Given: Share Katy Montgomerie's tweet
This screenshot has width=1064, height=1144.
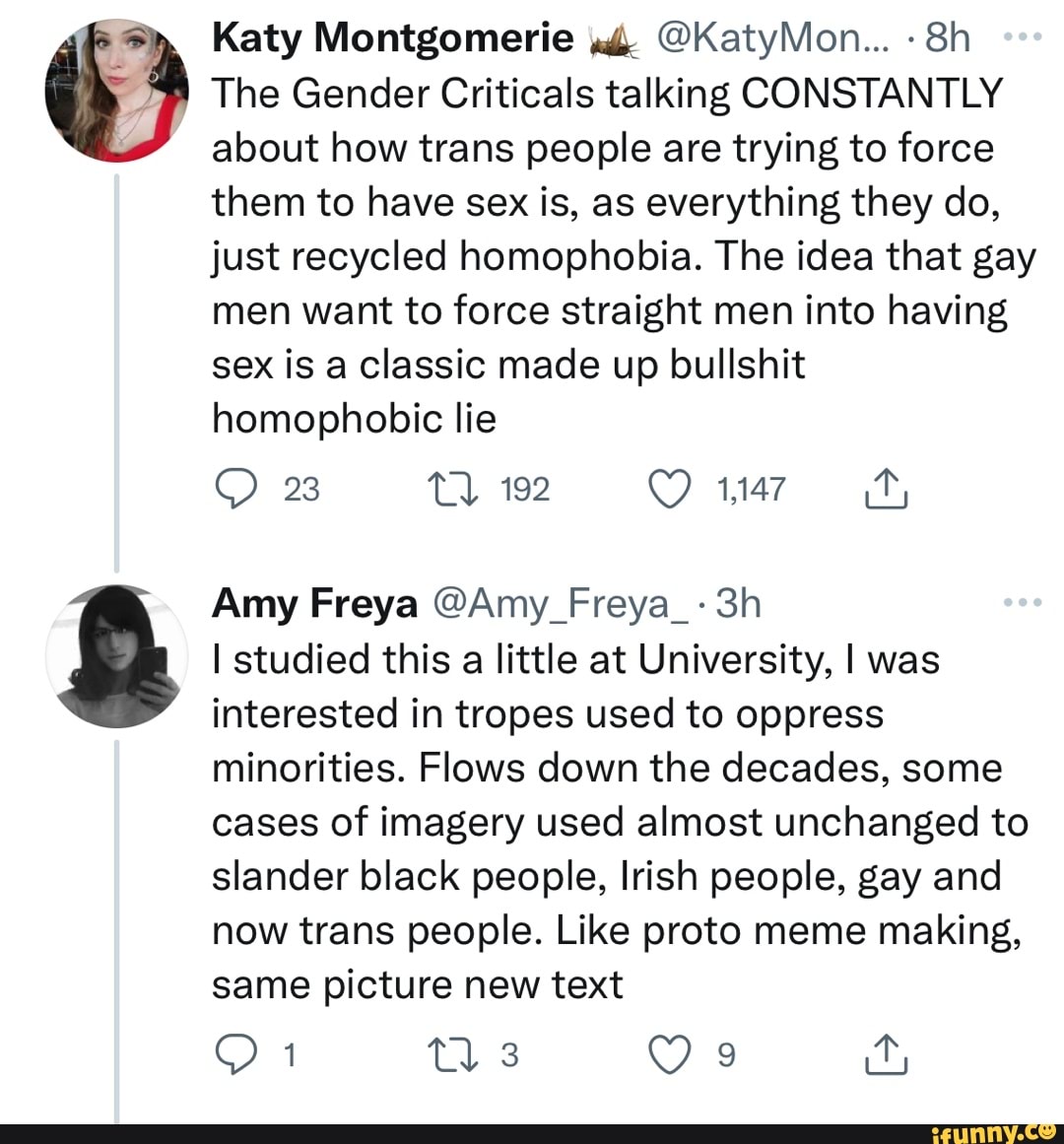Looking at the screenshot, I should tap(885, 490).
